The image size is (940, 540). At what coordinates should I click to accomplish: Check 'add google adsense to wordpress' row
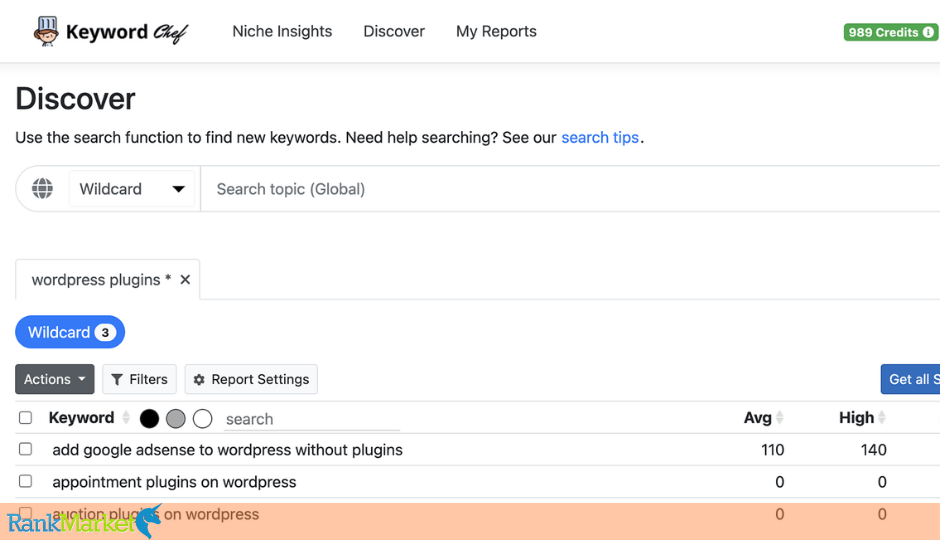click(x=25, y=449)
